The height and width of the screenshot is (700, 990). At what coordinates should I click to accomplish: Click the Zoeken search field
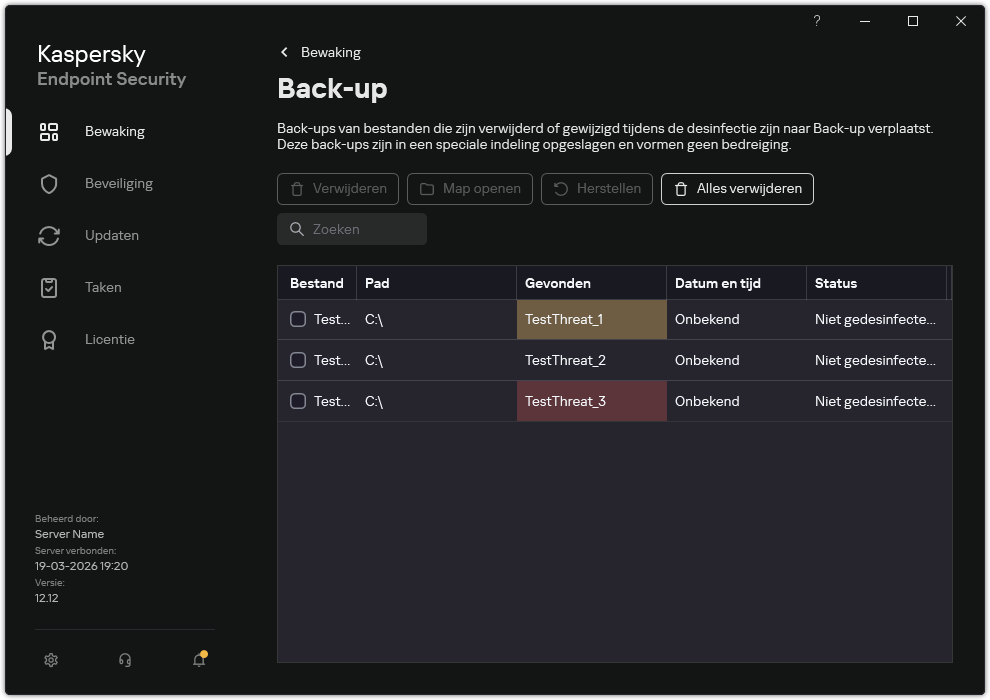[351, 229]
